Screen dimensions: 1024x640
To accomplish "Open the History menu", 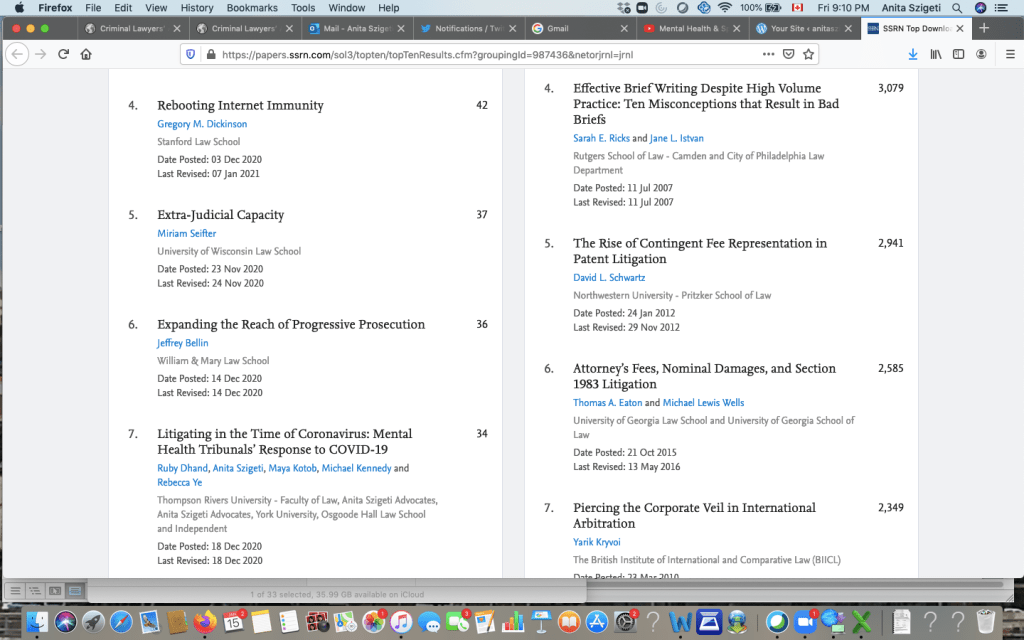I will 197,7.
